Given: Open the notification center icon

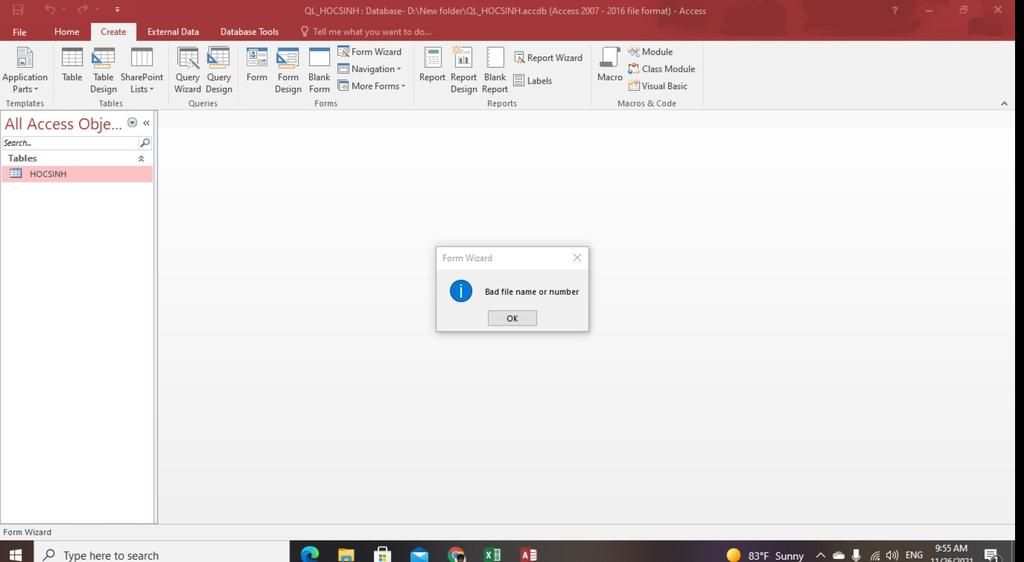Looking at the screenshot, I should tap(992, 555).
